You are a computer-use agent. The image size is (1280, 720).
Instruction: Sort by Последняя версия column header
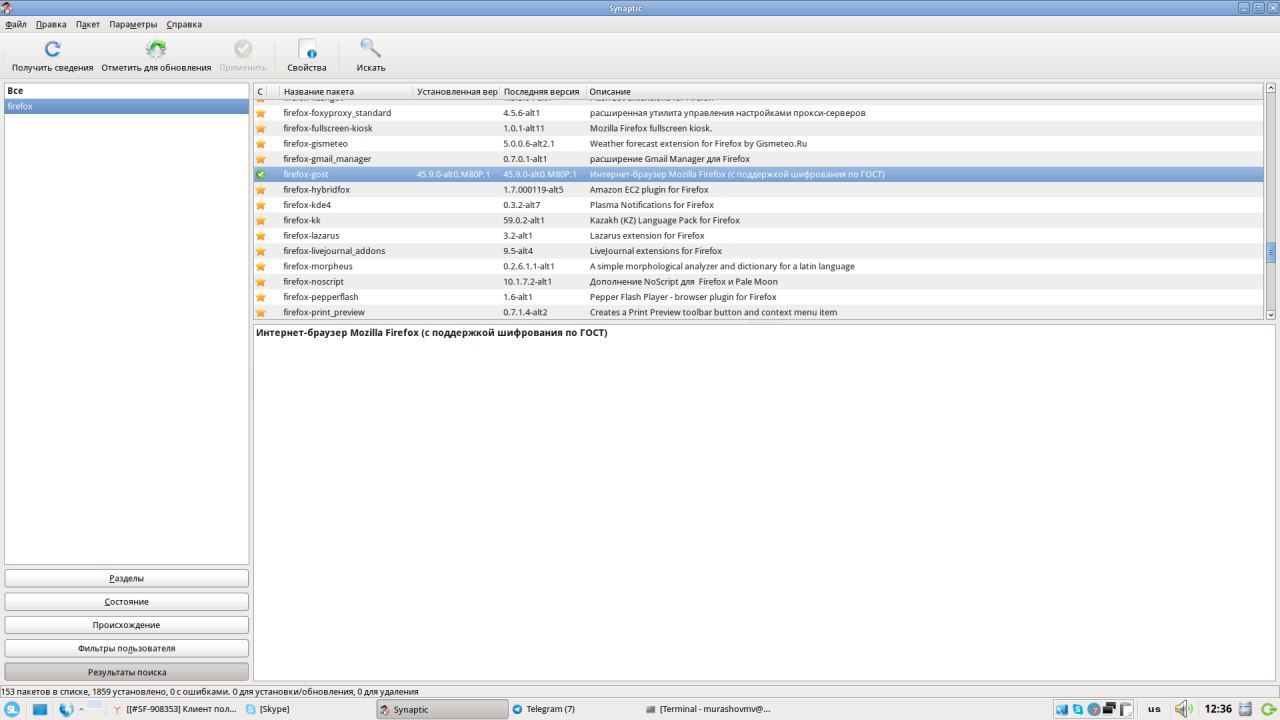tap(542, 91)
